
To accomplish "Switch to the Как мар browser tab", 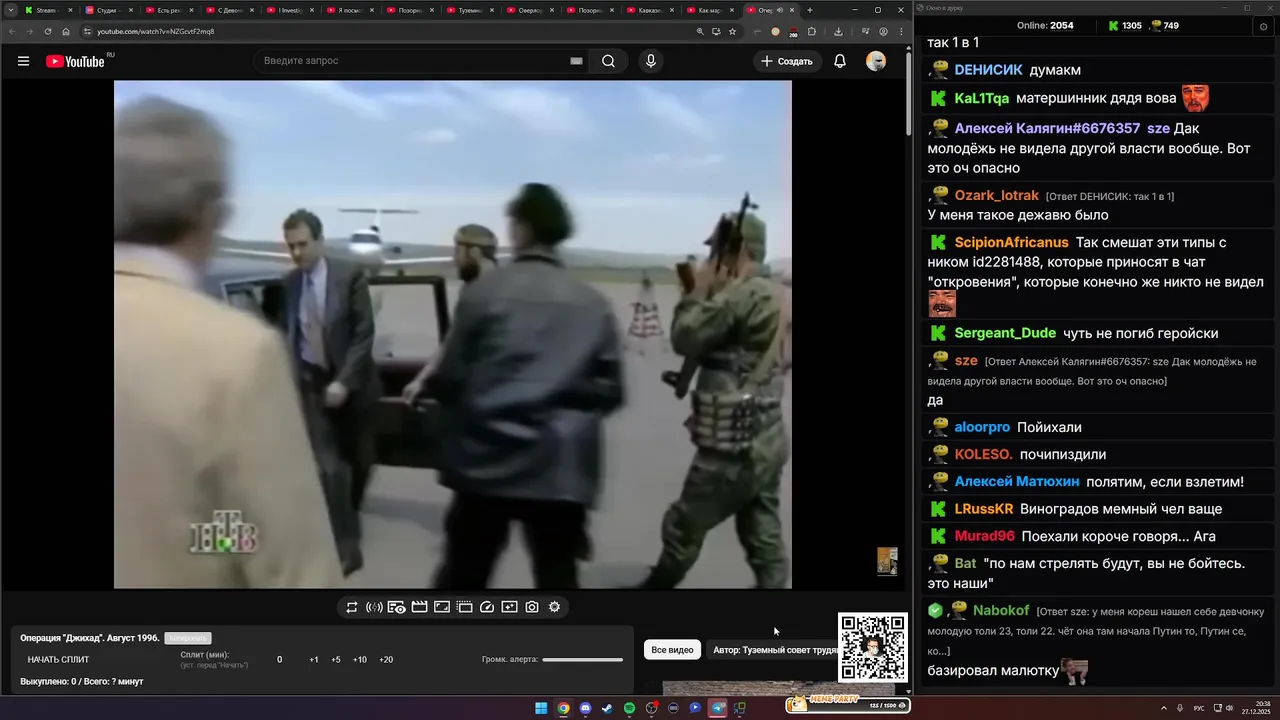I will click(x=710, y=10).
